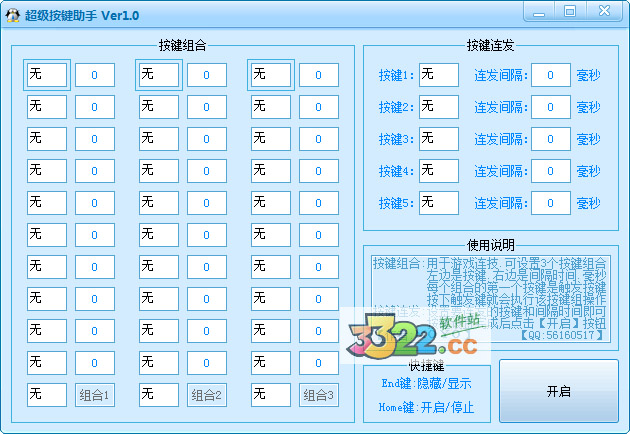
Task: Select the key field left of 组合2
Action: (159, 395)
